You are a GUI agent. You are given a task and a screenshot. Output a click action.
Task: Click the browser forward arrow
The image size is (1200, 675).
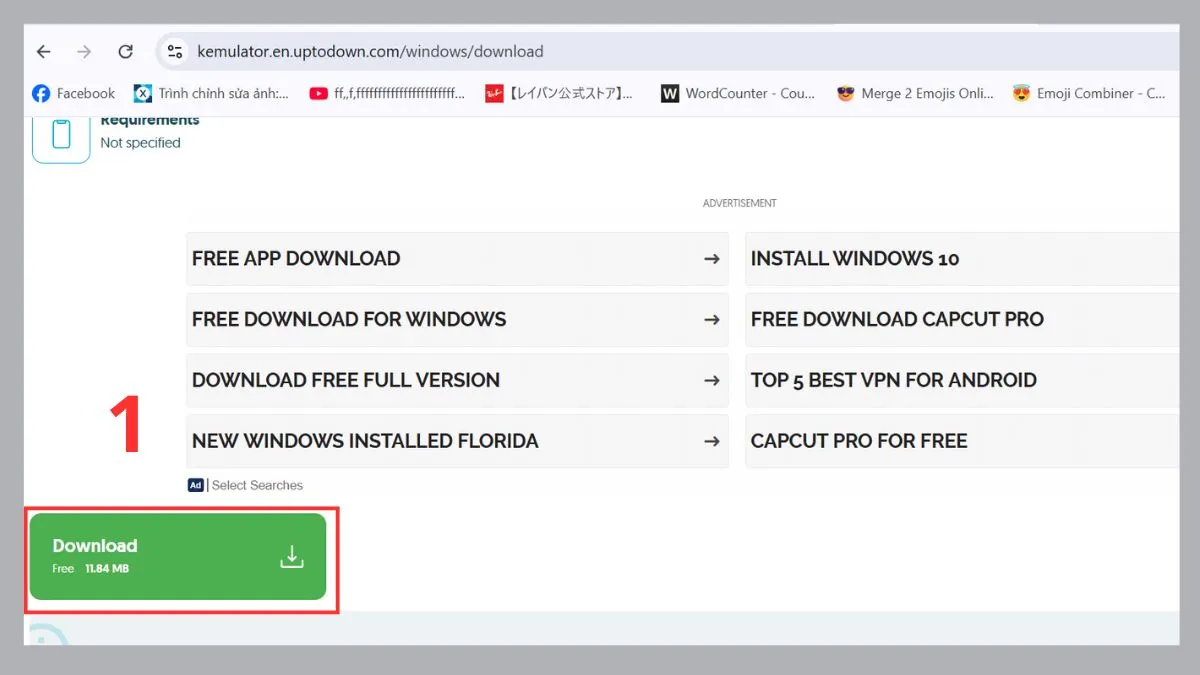coord(84,52)
